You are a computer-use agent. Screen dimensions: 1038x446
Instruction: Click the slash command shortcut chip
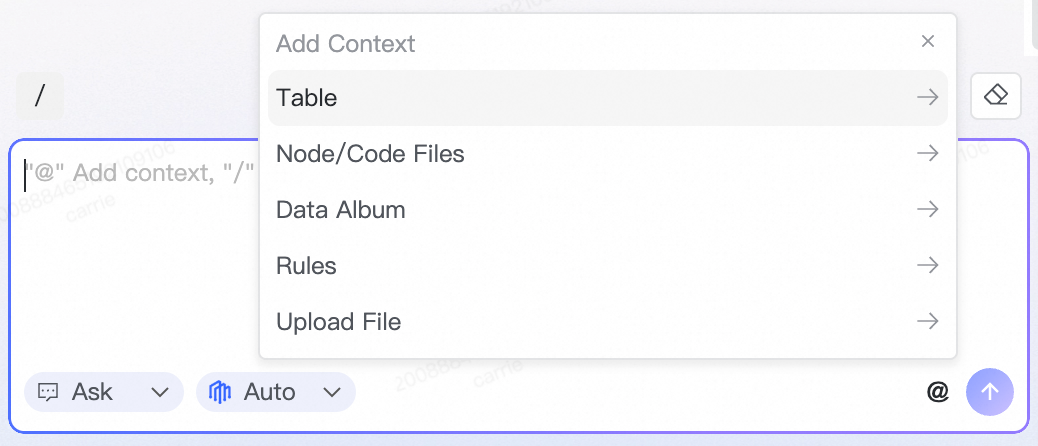pyautogui.click(x=40, y=96)
